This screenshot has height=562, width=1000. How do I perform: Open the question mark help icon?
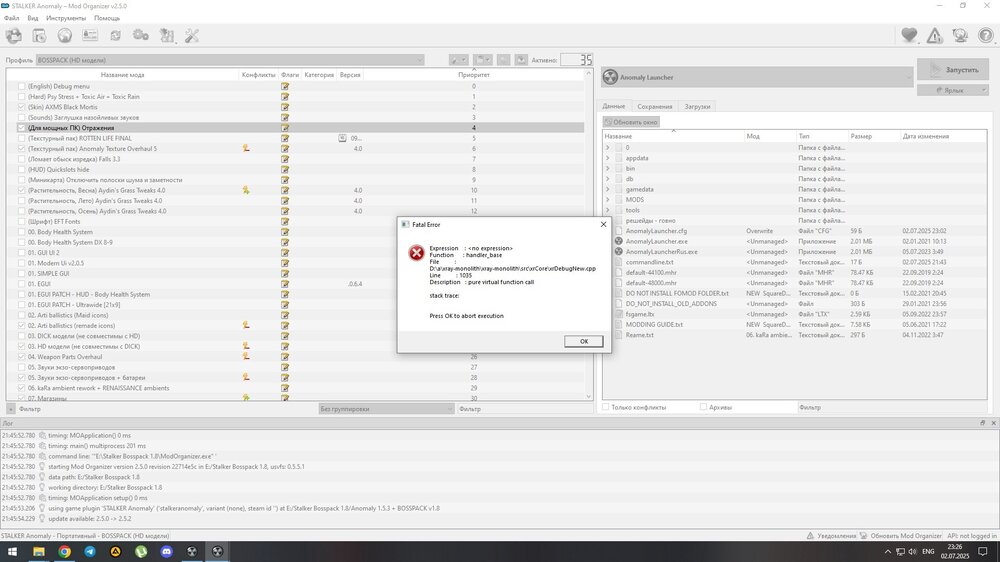986,36
